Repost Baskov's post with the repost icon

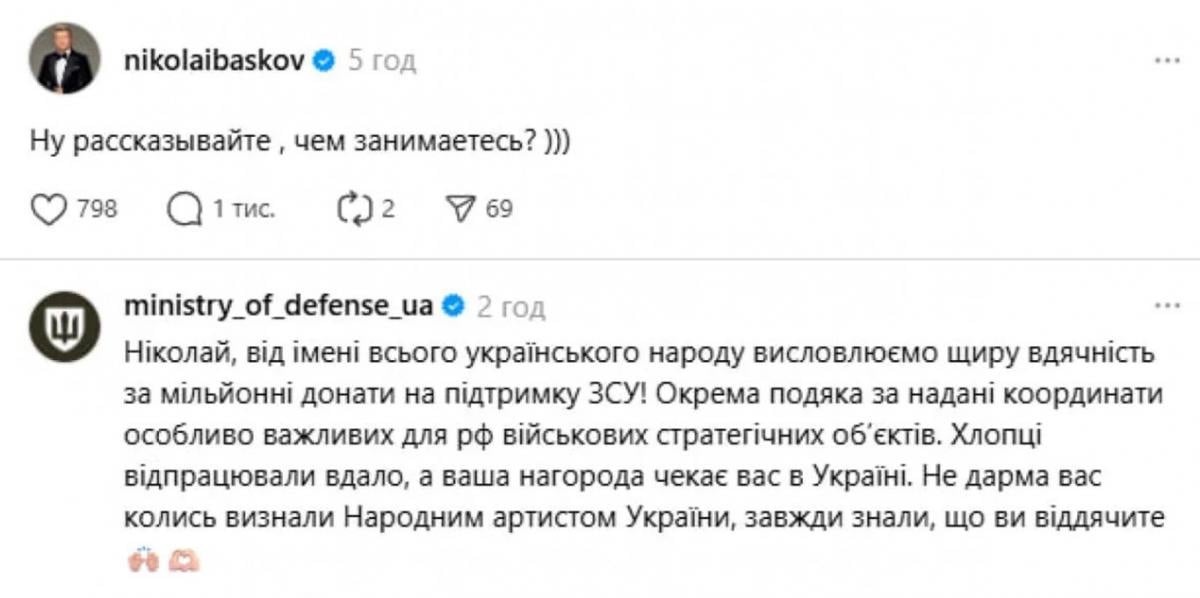coord(355,207)
